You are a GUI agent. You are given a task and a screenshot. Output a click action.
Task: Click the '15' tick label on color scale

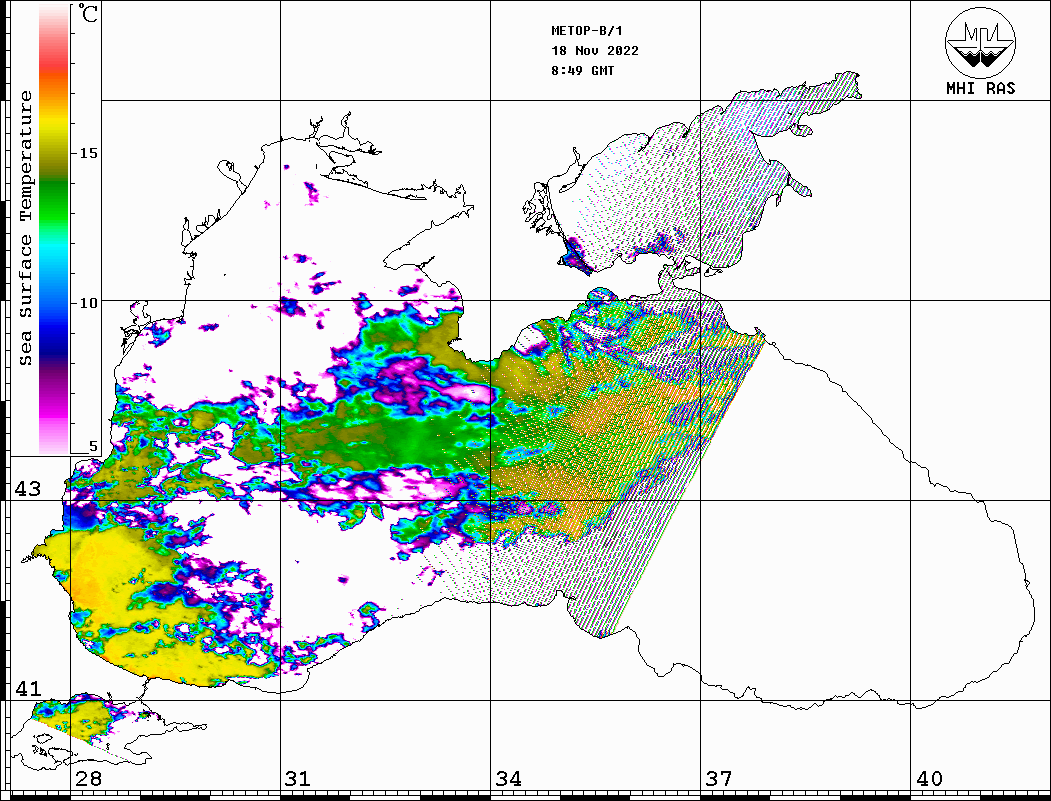[x=88, y=153]
